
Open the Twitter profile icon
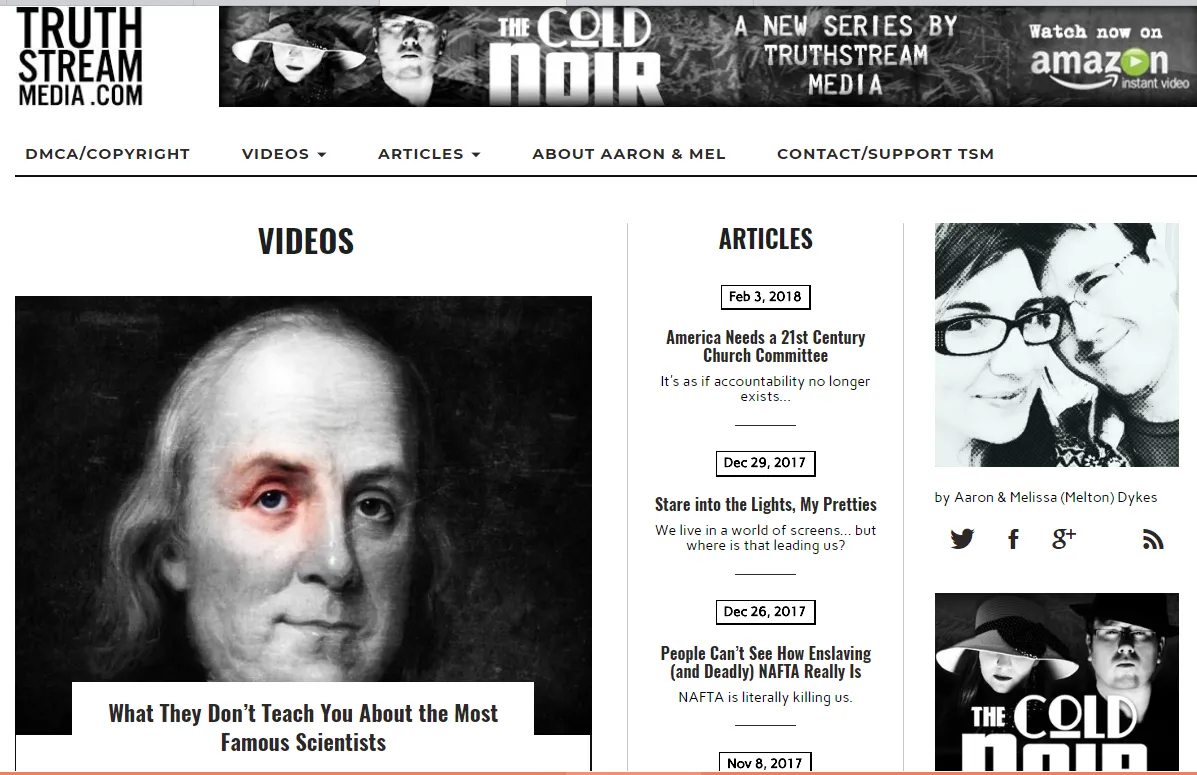962,539
